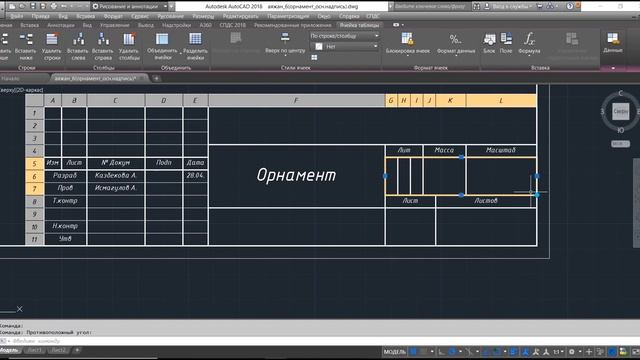
Task: Open the annotation scale 1:1 dropdown
Action: [559, 351]
